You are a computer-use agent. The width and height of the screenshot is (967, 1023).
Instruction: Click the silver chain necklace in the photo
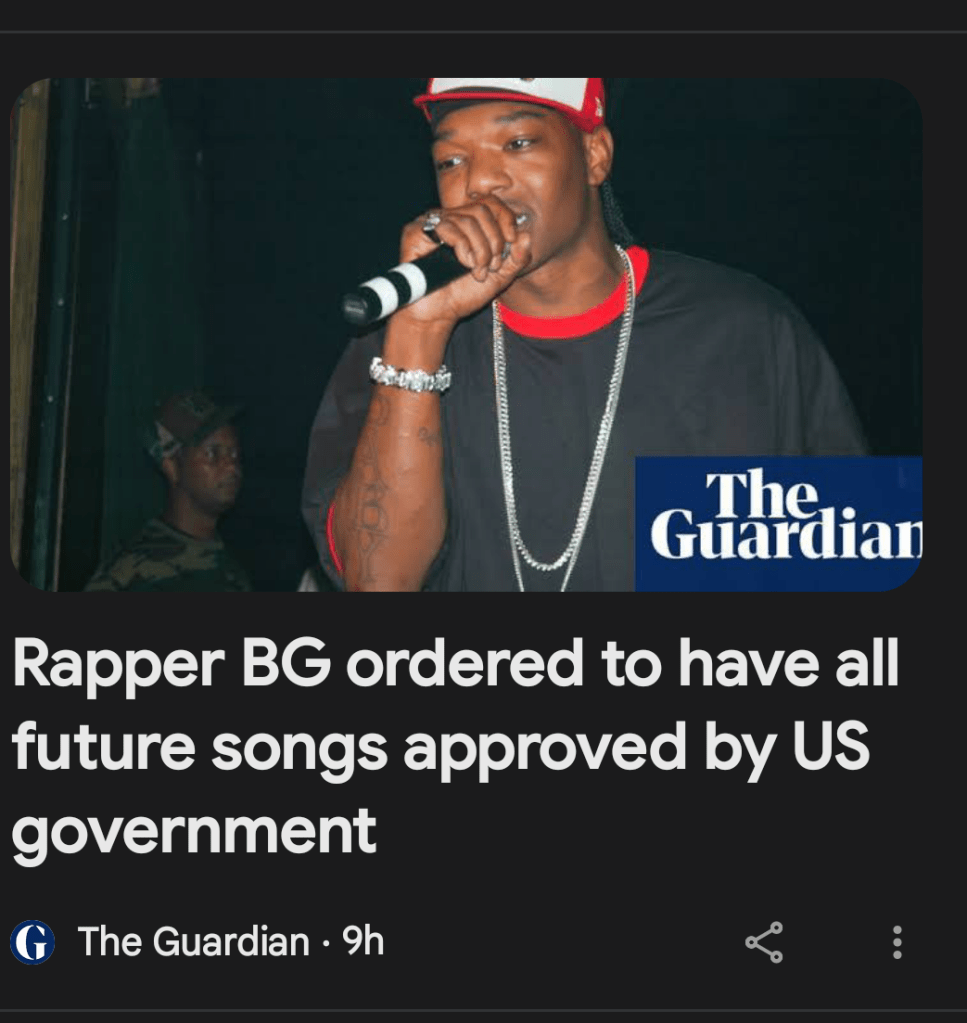(x=562, y=418)
